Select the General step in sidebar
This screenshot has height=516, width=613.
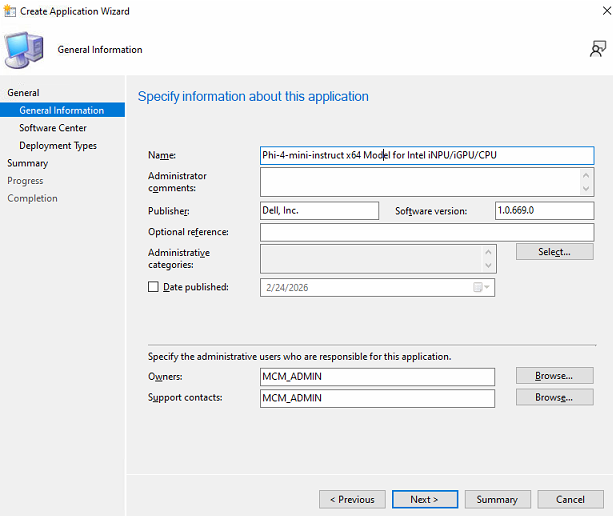tap(23, 93)
